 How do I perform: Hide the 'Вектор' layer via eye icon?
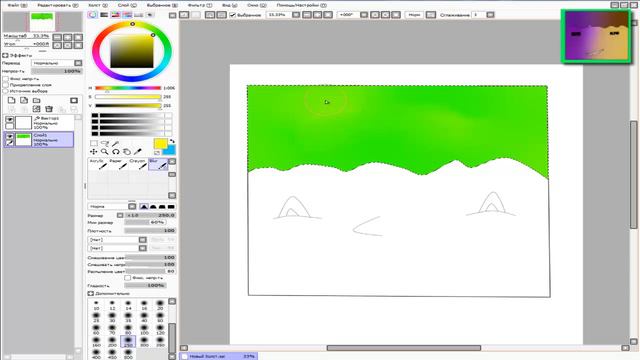[9, 119]
